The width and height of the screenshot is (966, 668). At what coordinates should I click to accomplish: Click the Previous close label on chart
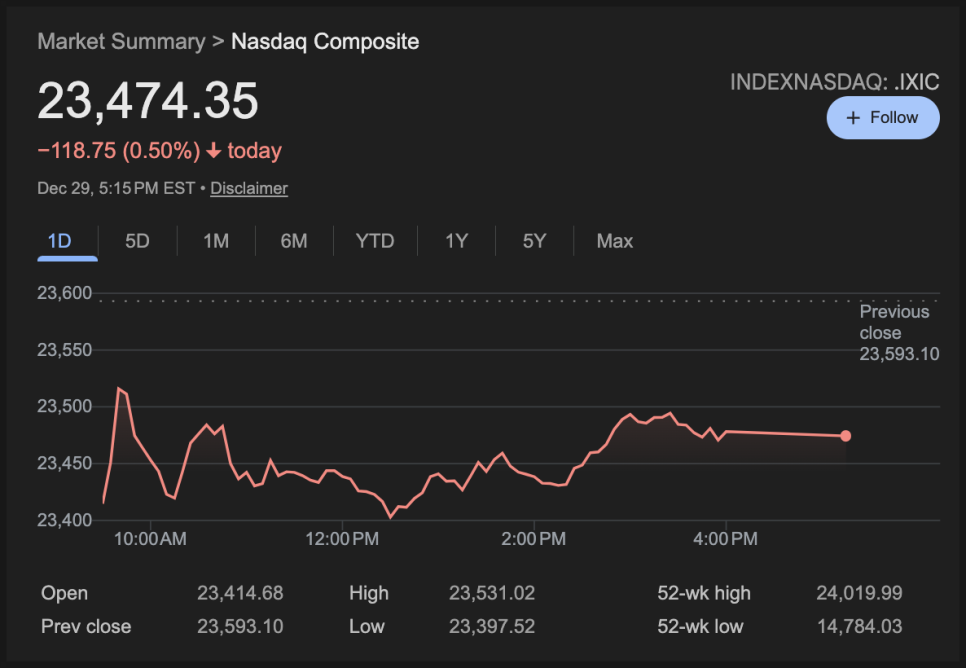tap(894, 322)
